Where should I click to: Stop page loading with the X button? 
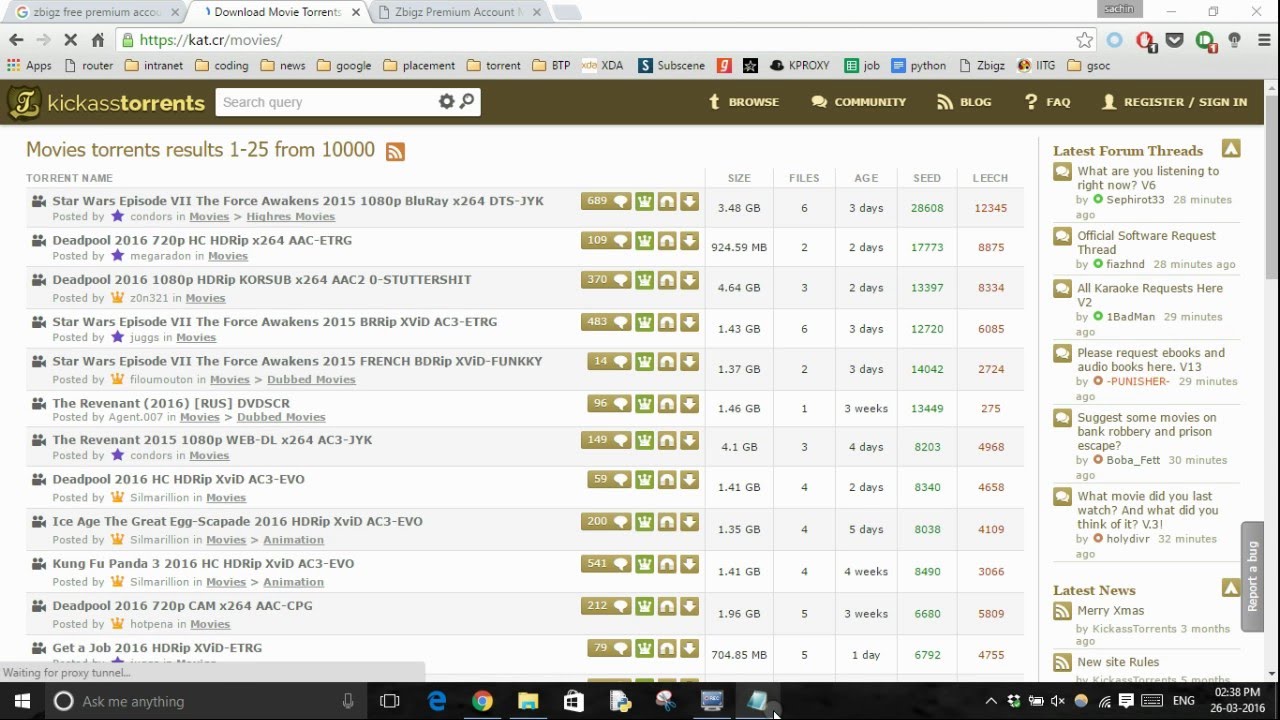[x=70, y=40]
